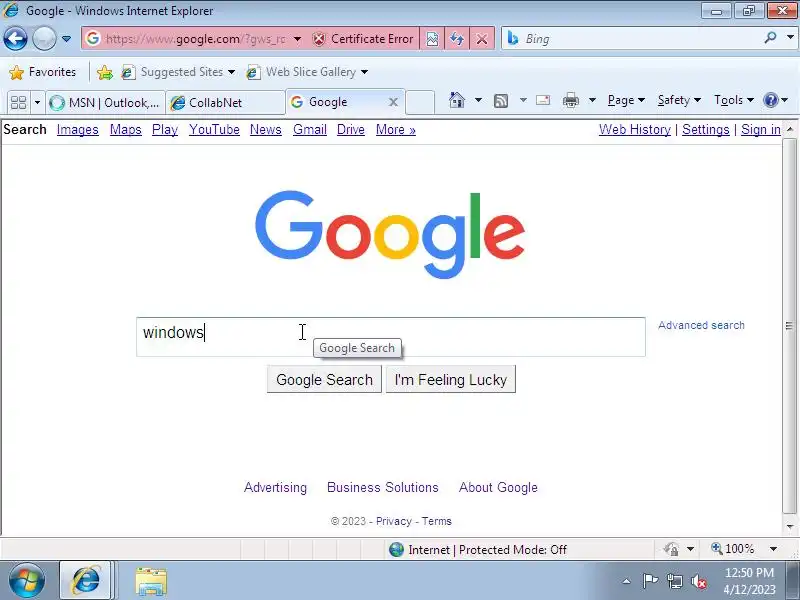This screenshot has height=600, width=800.
Task: Open the Privacy link in footer
Action: [393, 521]
